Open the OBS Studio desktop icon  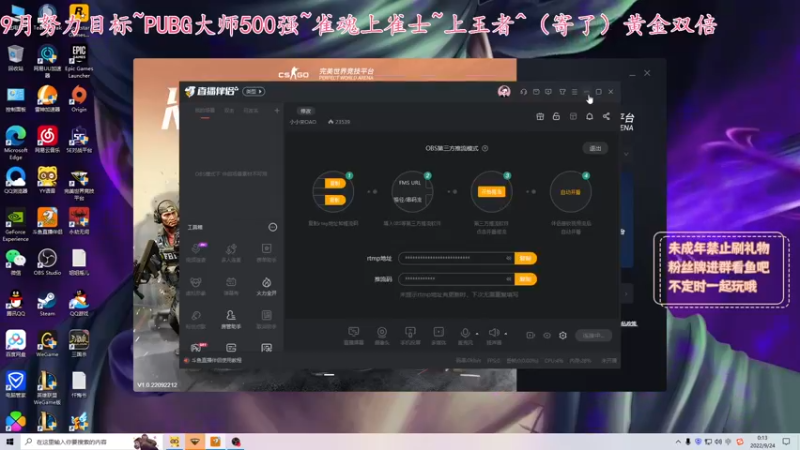pos(47,262)
